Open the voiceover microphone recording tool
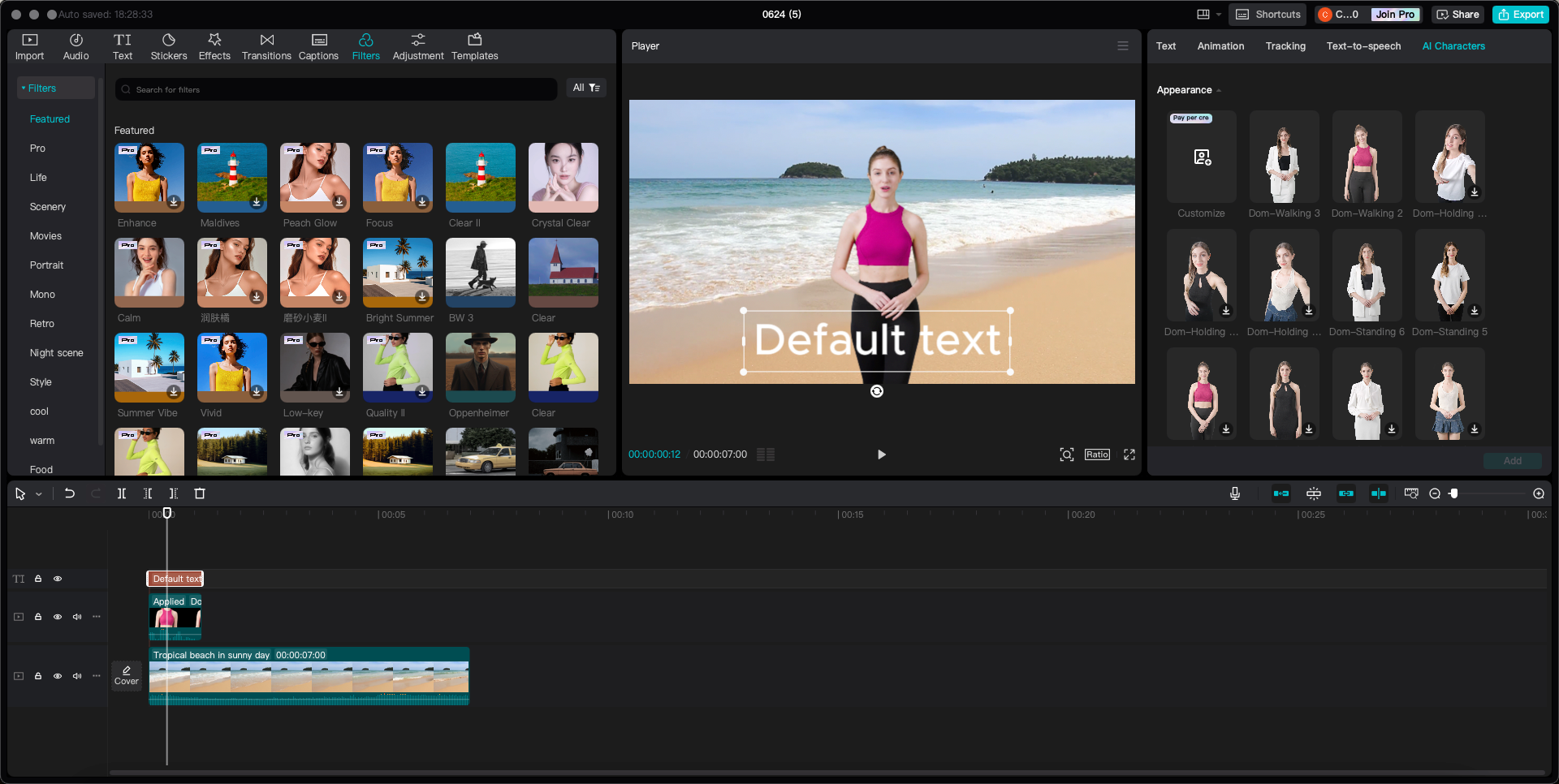The height and width of the screenshot is (784, 1559). [1235, 493]
